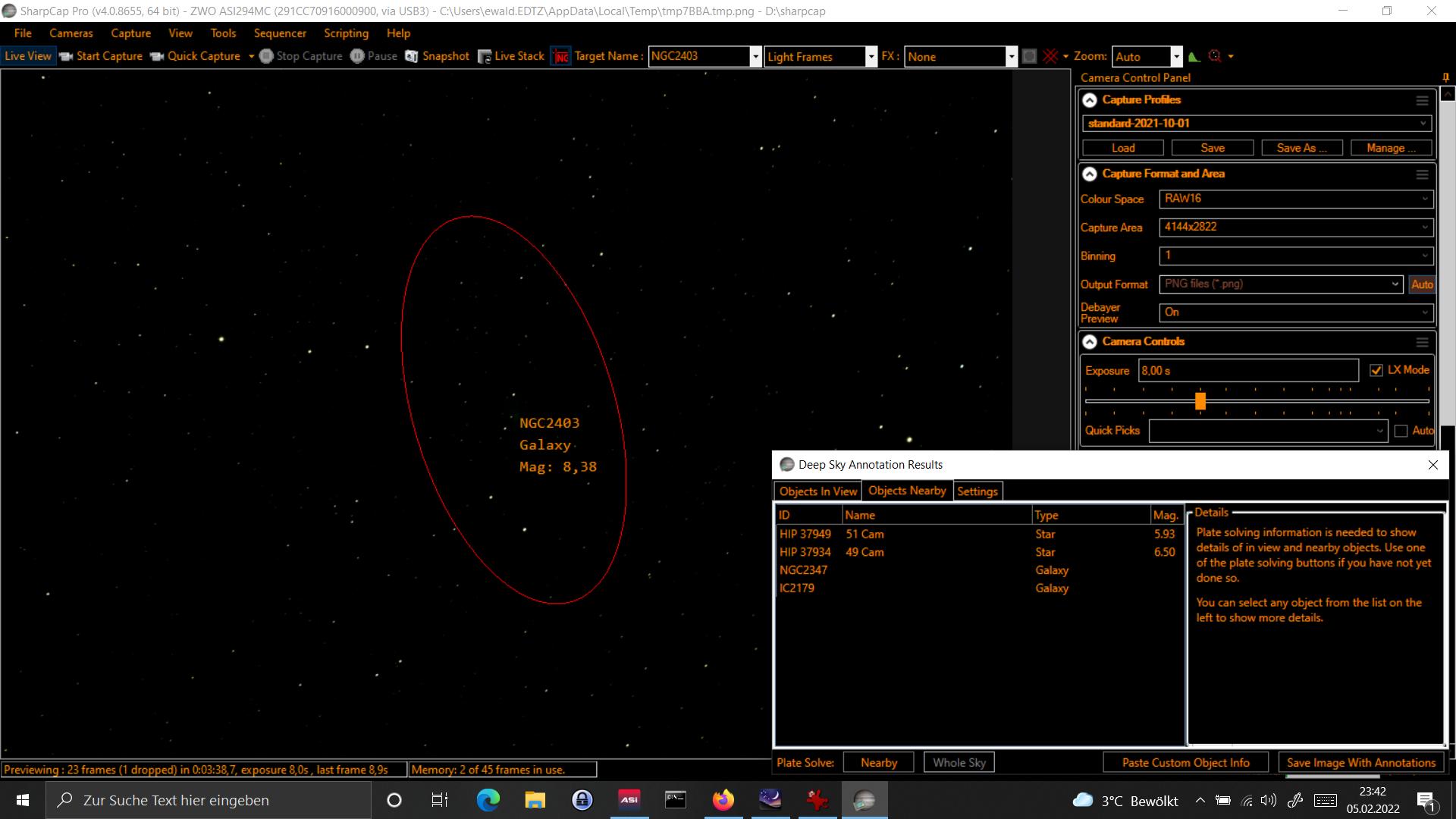The image size is (1456, 819).
Task: Click the Cortana circle icon
Action: [394, 800]
